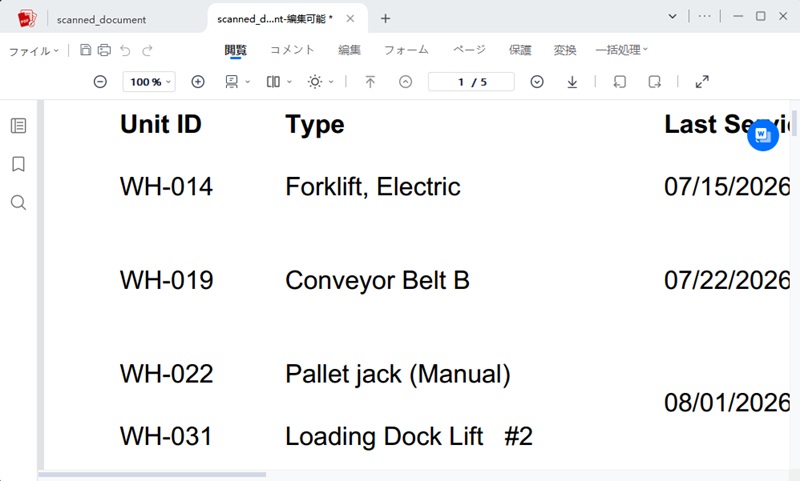
Task: Jump to last page arrow icon
Action: 572,82
